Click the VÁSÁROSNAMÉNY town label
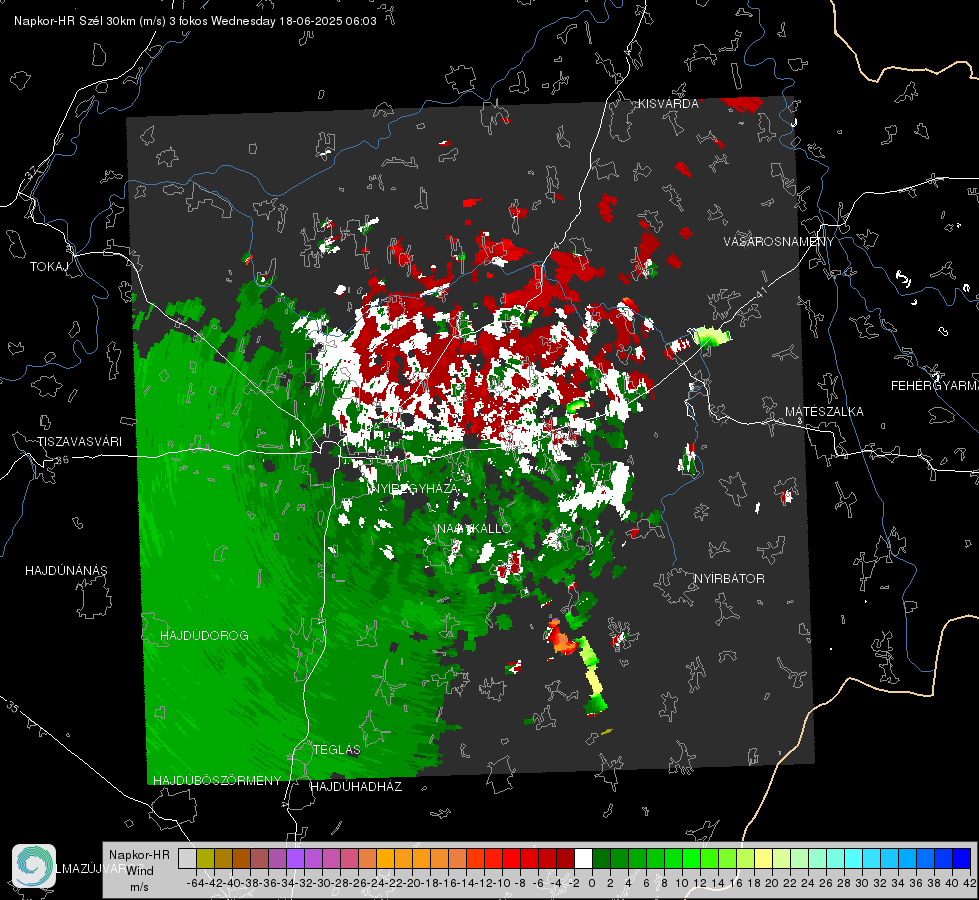This screenshot has width=979, height=900. (779, 241)
